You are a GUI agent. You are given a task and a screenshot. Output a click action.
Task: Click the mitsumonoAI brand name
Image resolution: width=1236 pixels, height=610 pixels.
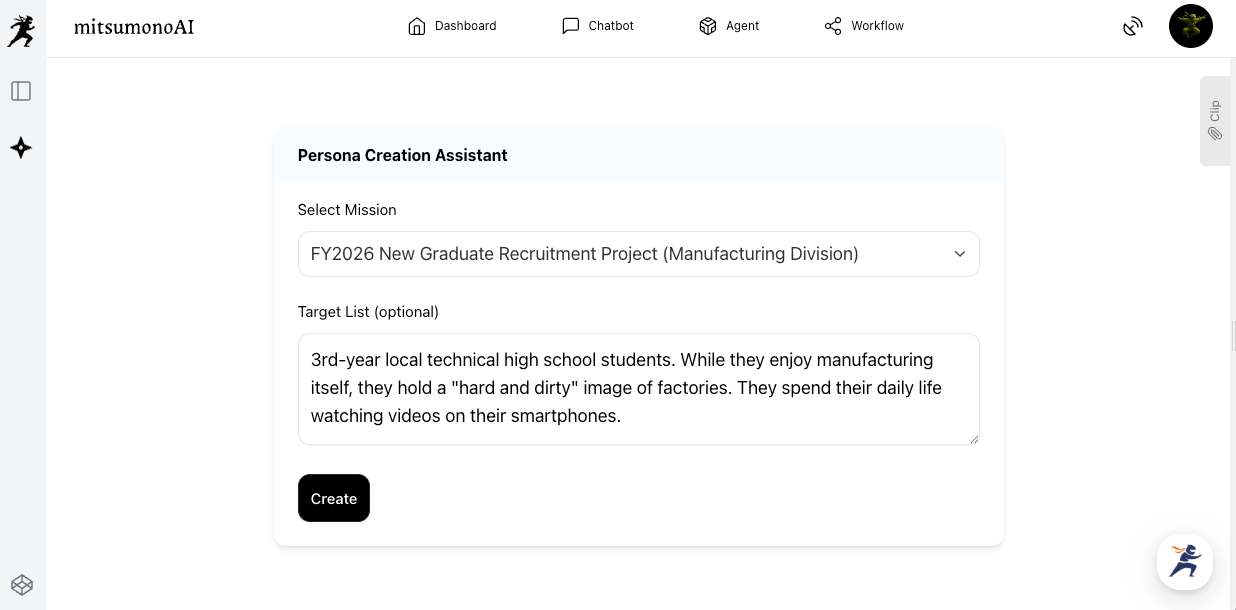(x=134, y=27)
